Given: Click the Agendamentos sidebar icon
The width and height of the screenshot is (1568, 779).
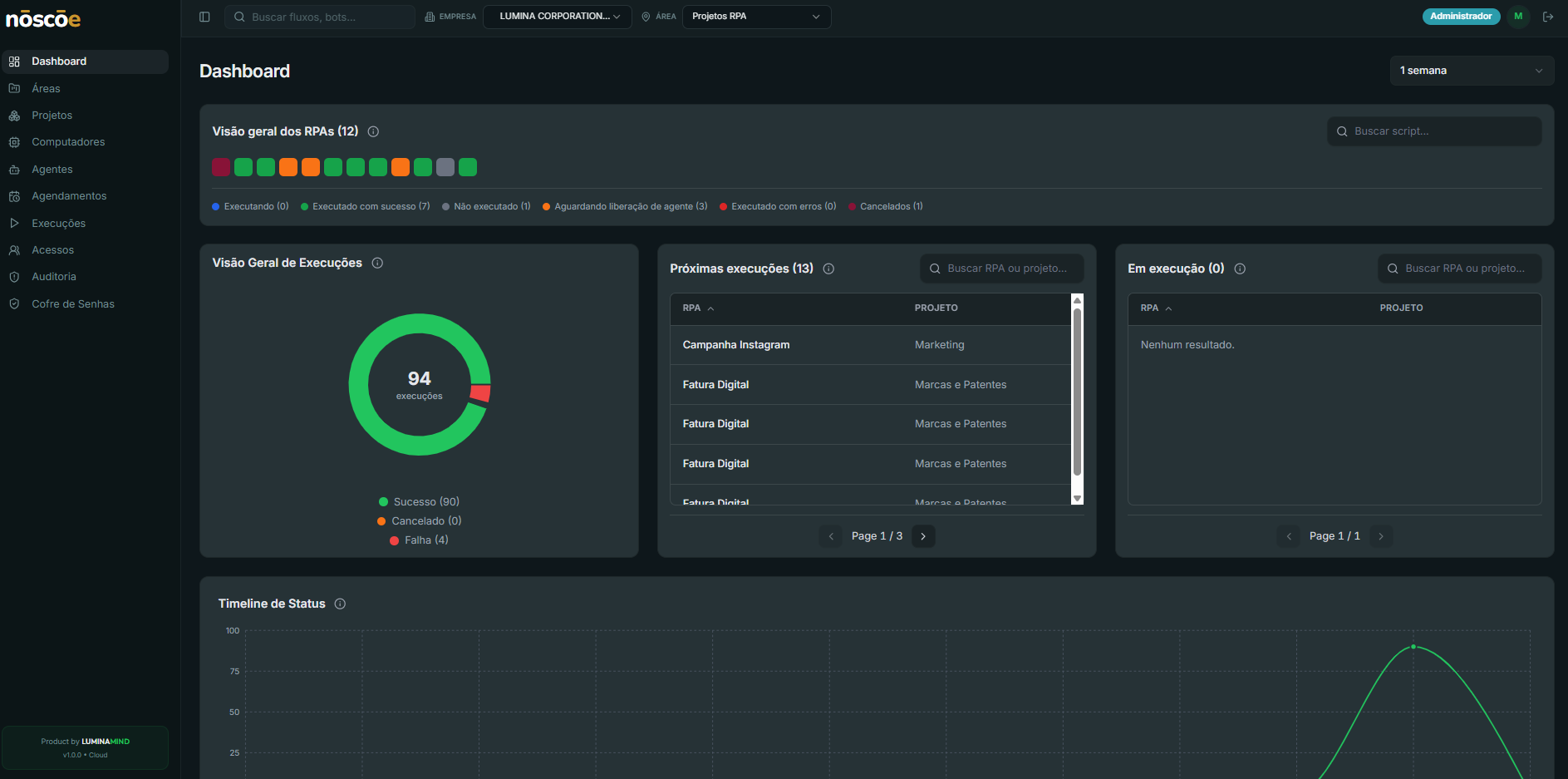Looking at the screenshot, I should [x=14, y=196].
